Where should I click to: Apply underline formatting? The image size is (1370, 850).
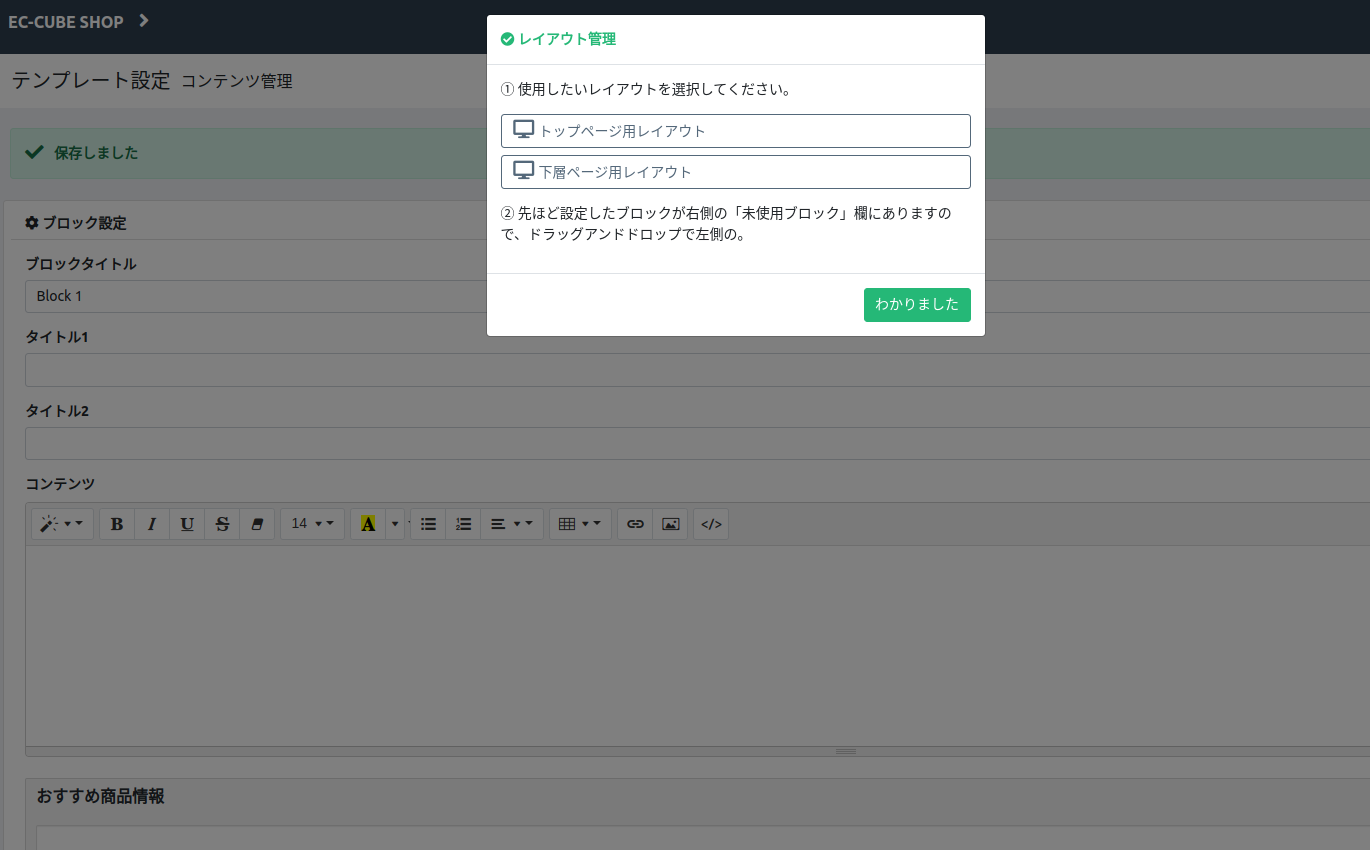(187, 524)
